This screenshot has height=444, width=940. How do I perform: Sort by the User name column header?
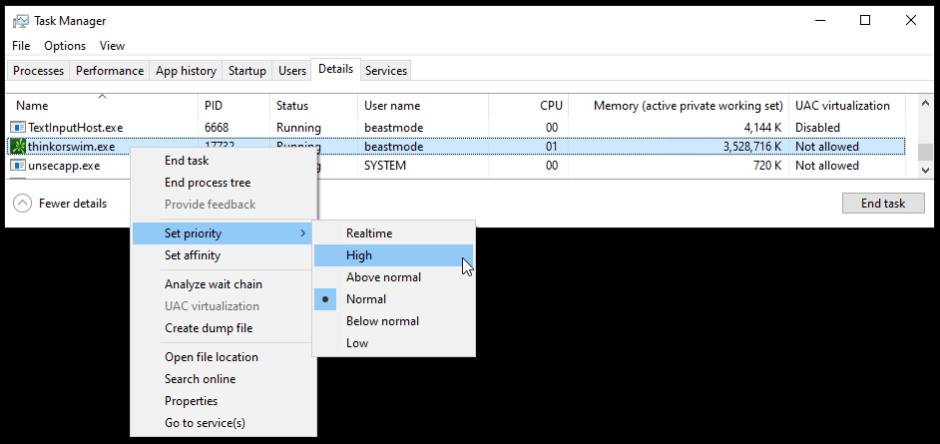423,105
